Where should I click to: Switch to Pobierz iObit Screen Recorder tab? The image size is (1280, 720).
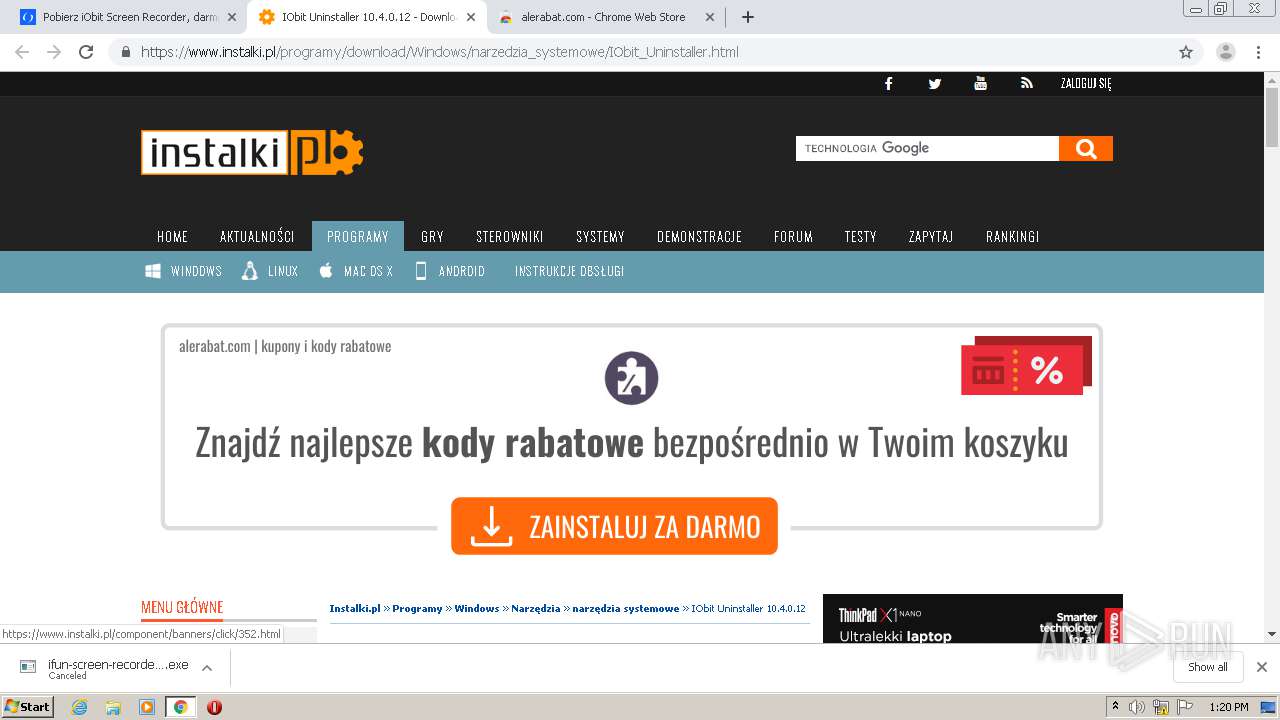tap(130, 17)
